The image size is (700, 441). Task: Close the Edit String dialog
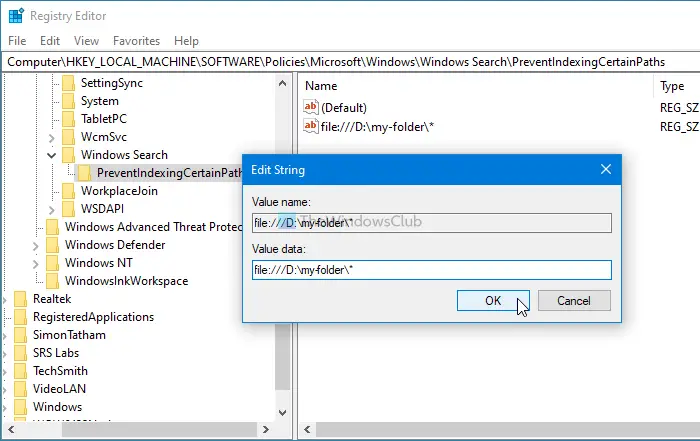click(606, 169)
